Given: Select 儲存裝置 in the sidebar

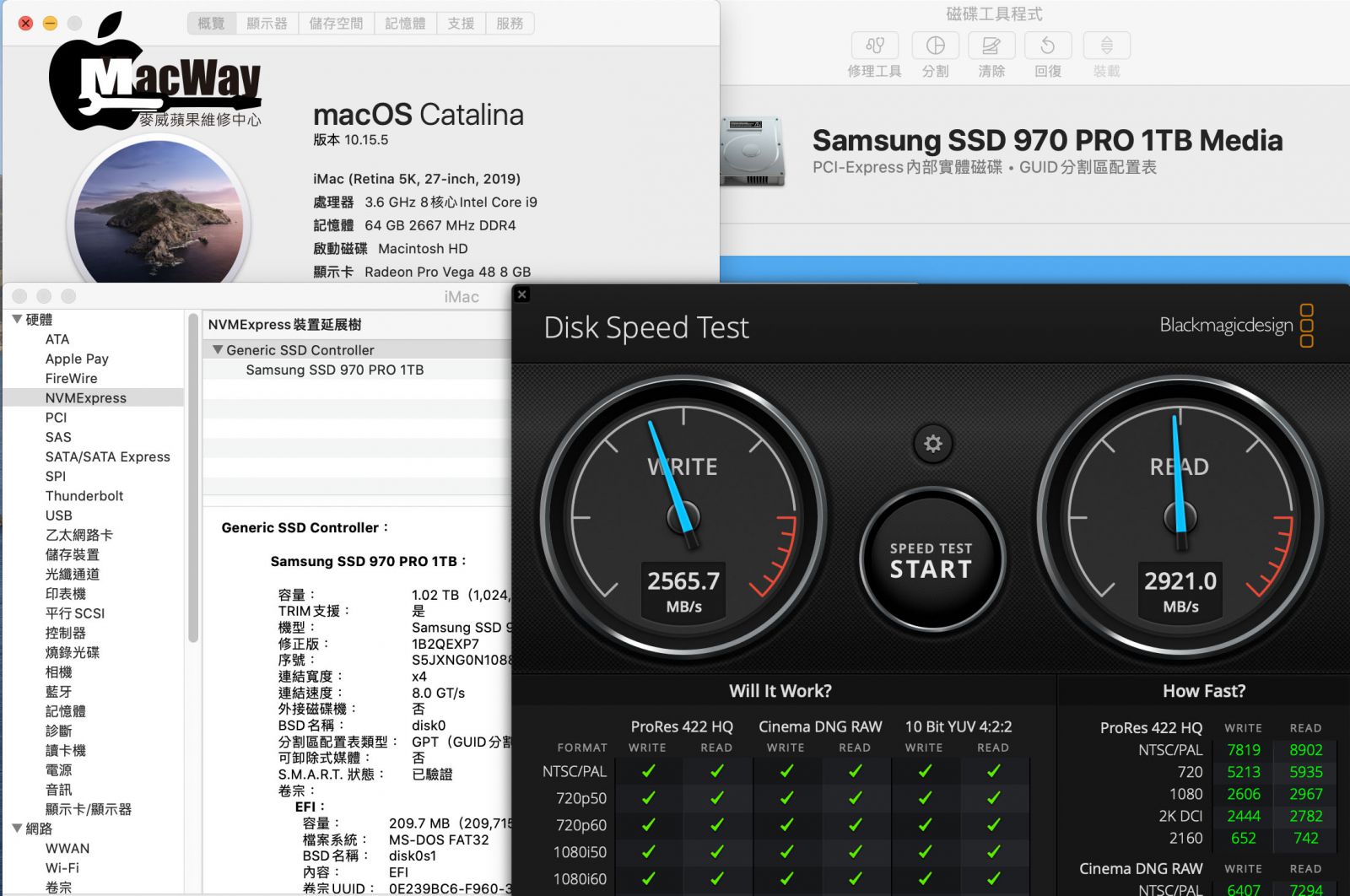Looking at the screenshot, I should [x=72, y=554].
